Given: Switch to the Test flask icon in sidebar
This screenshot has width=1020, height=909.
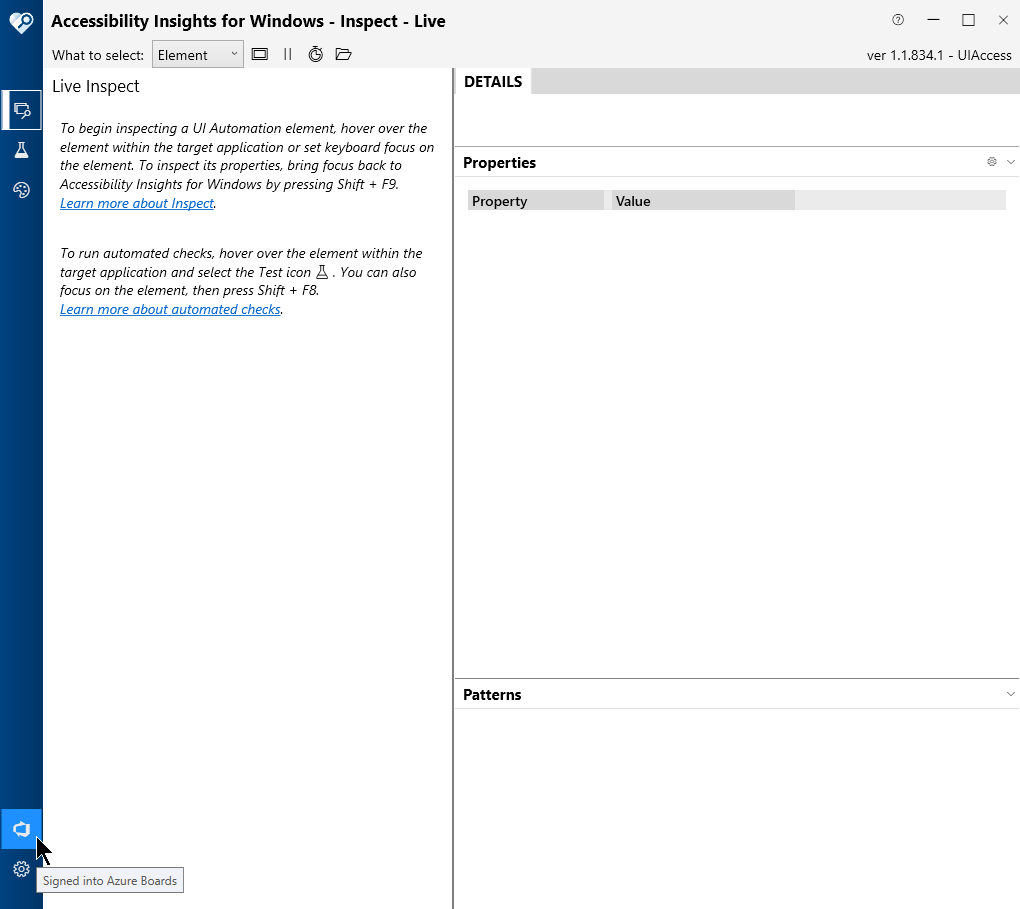Looking at the screenshot, I should click(x=21, y=150).
